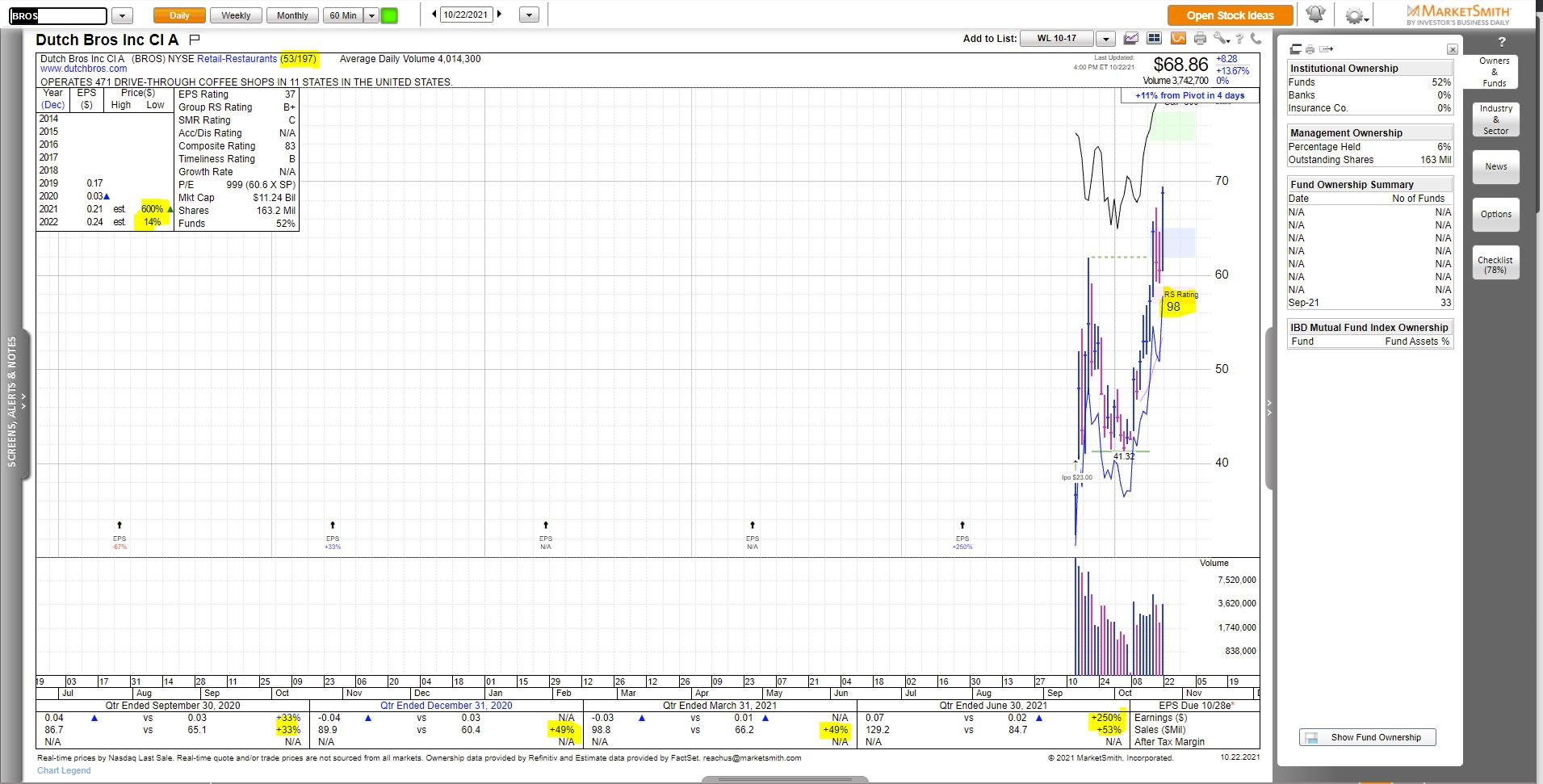
Task: Click the Owners & Funds panel detach window icon
Action: point(1296,49)
